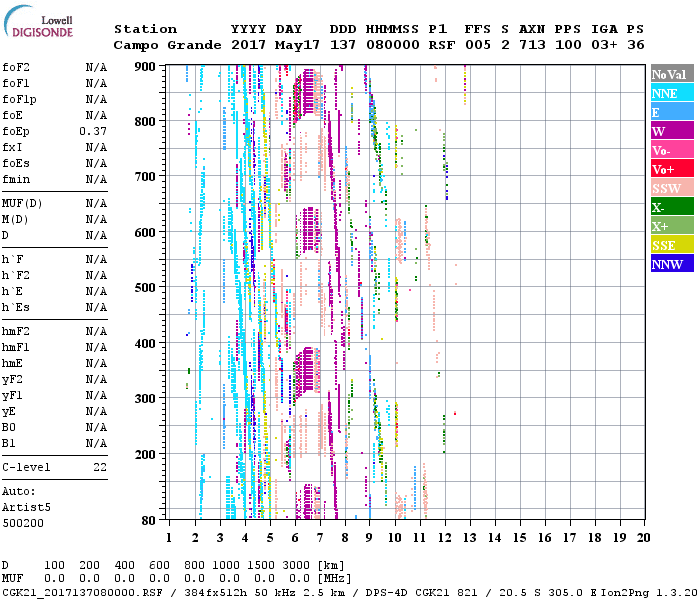Click the fmin parameter label
Image resolution: width=700 pixels, height=600 pixels.
pos(16,179)
